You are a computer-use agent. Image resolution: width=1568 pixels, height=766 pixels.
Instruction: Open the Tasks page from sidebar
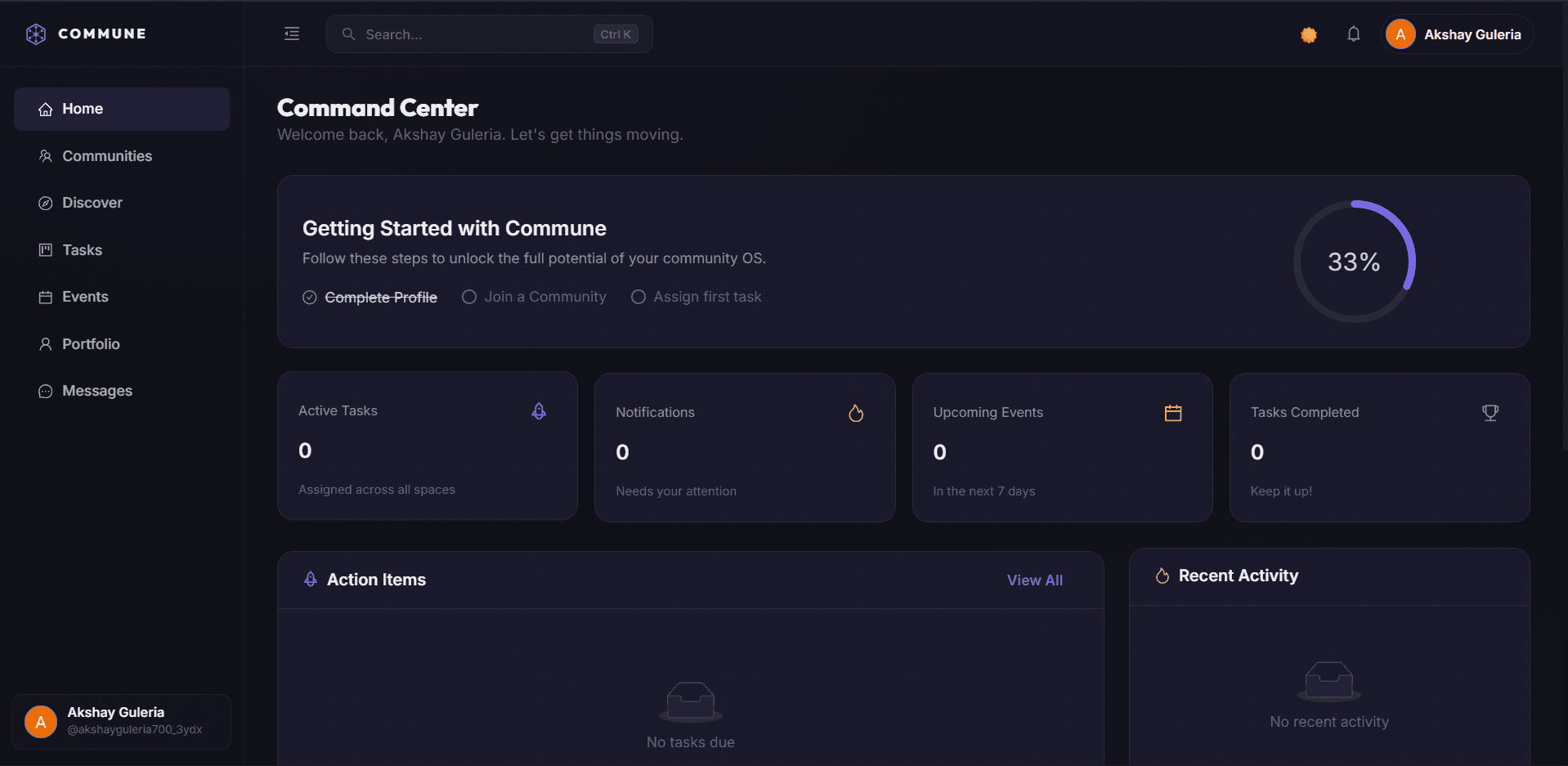pyautogui.click(x=122, y=250)
